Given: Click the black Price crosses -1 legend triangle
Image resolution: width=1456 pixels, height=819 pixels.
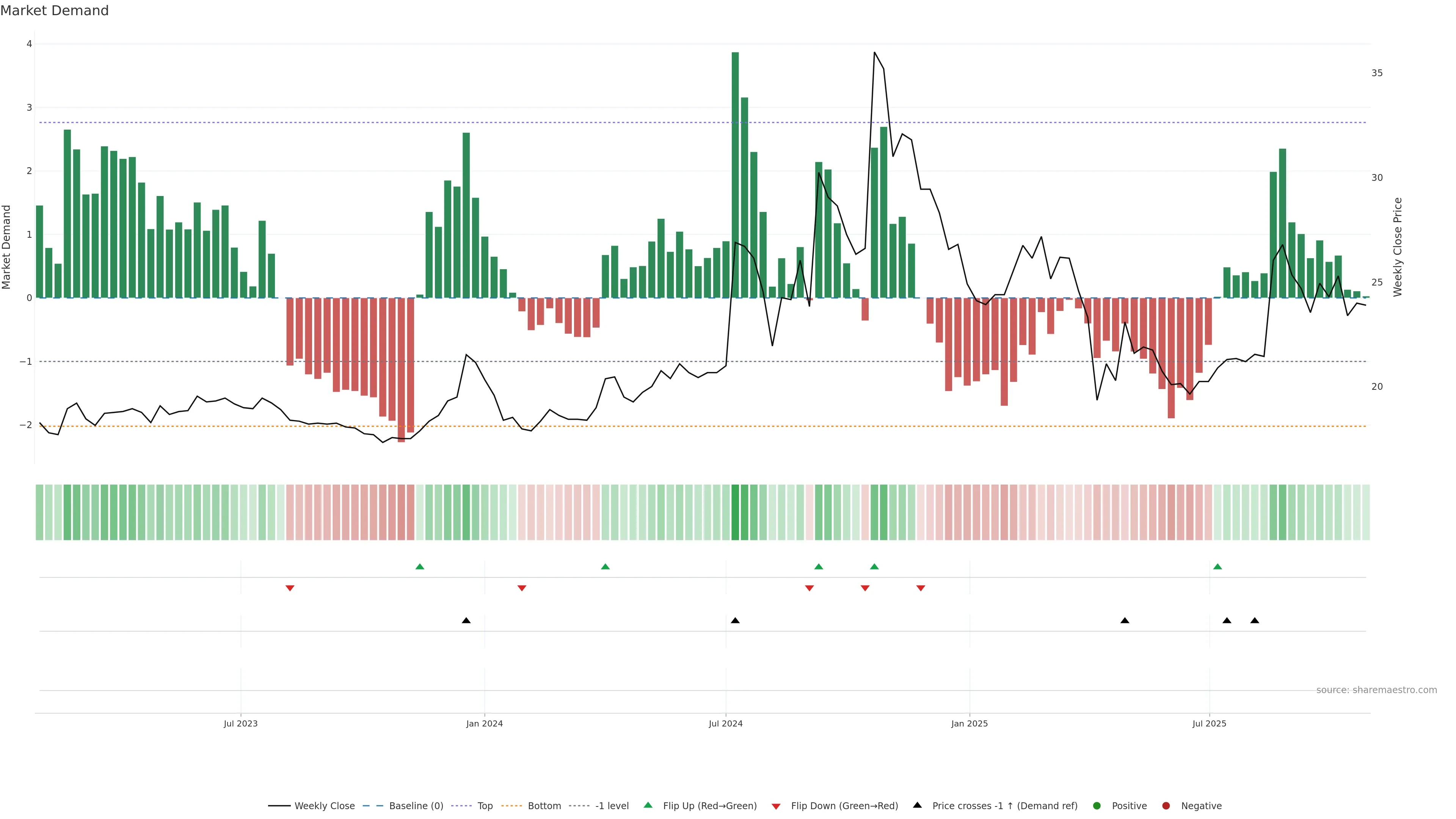Looking at the screenshot, I should [x=917, y=805].
